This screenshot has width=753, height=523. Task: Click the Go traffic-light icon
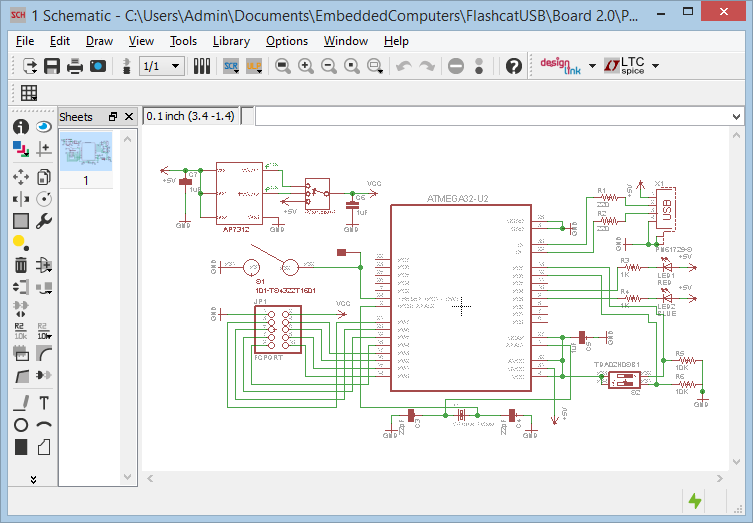coord(479,66)
